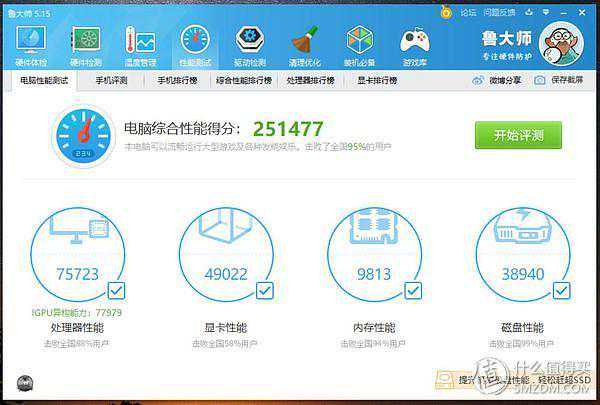Uncheck the 显卡性能 checkbox

pos(264,291)
